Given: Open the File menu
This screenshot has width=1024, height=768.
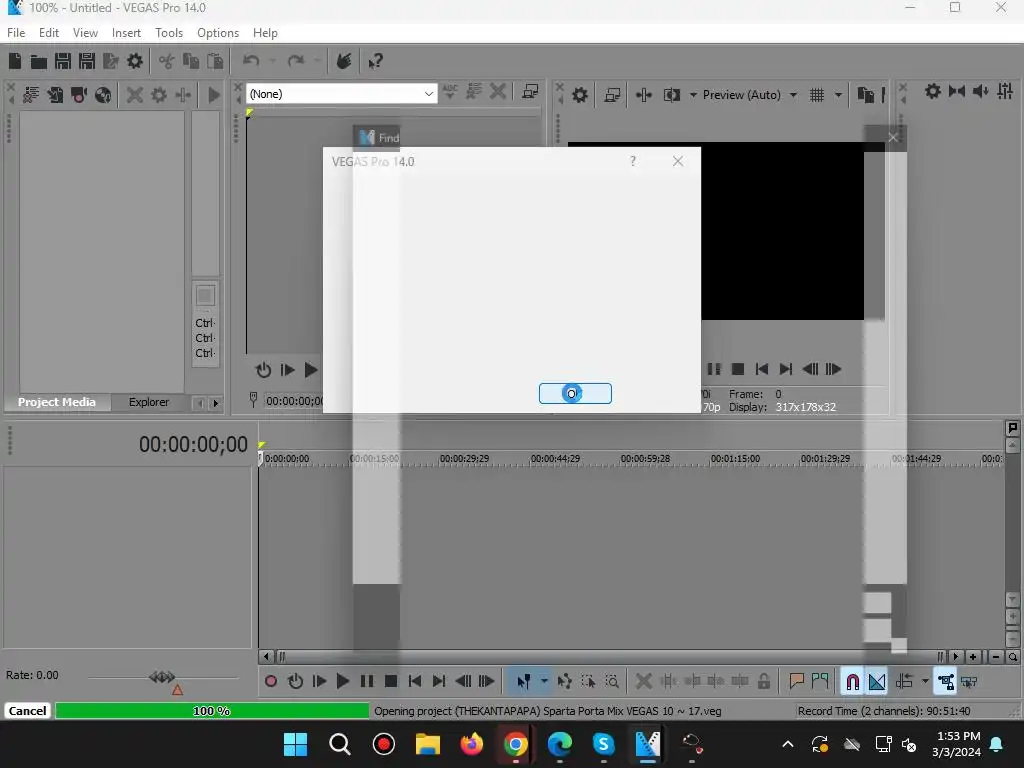Looking at the screenshot, I should pos(16,33).
